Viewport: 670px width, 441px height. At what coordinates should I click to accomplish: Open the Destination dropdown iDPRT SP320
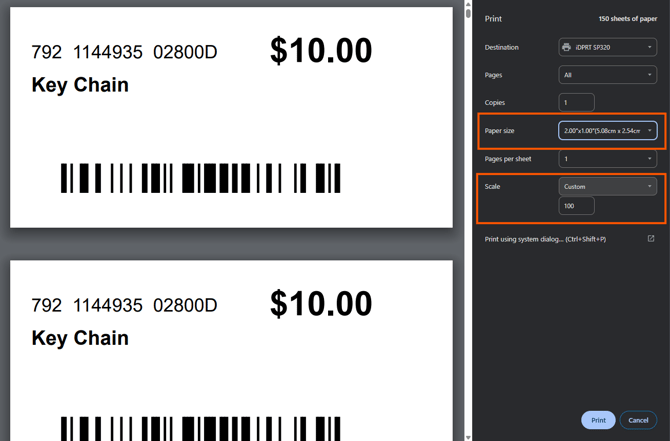pos(607,47)
